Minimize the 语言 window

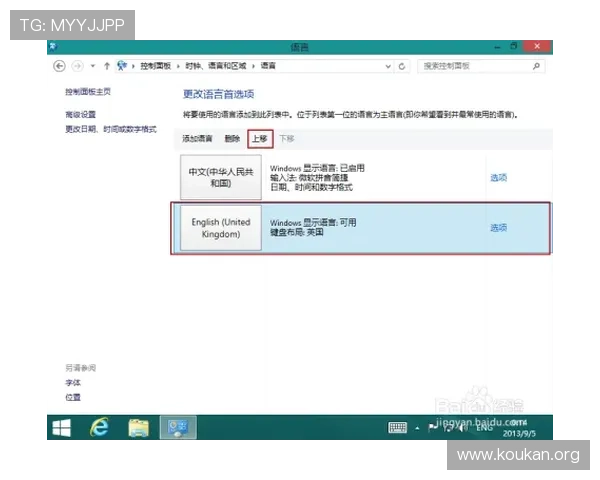tap(497, 47)
